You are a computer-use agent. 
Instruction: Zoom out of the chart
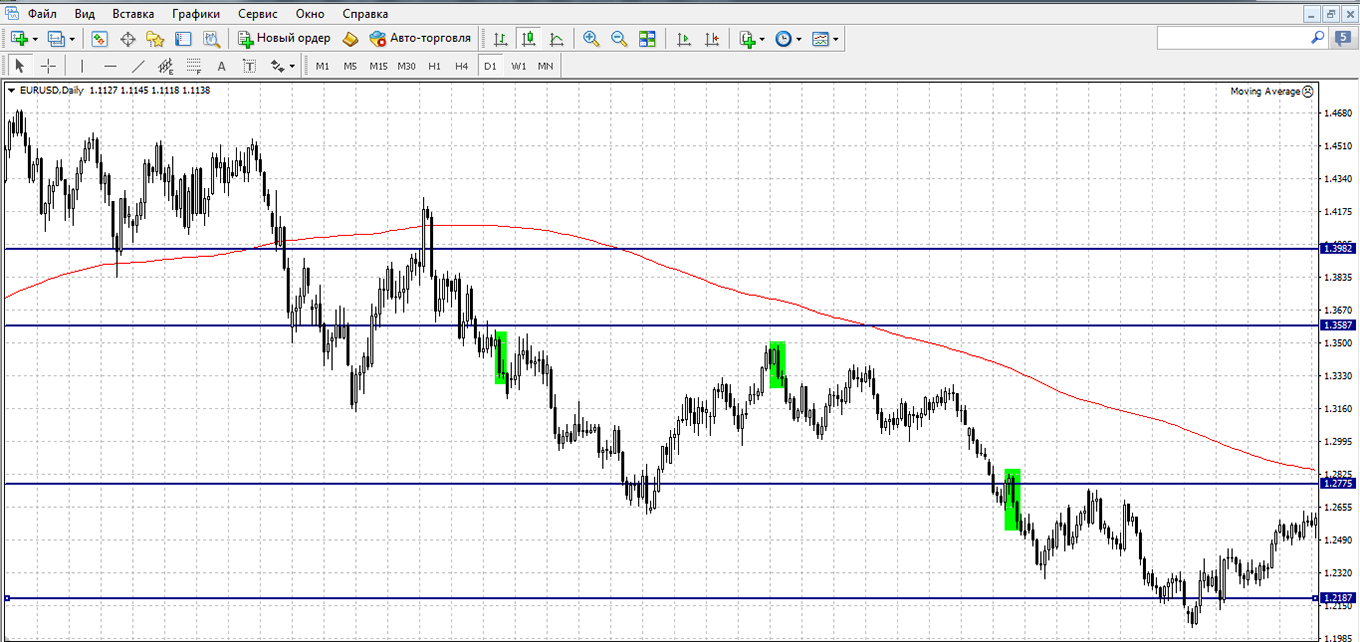[x=619, y=39]
